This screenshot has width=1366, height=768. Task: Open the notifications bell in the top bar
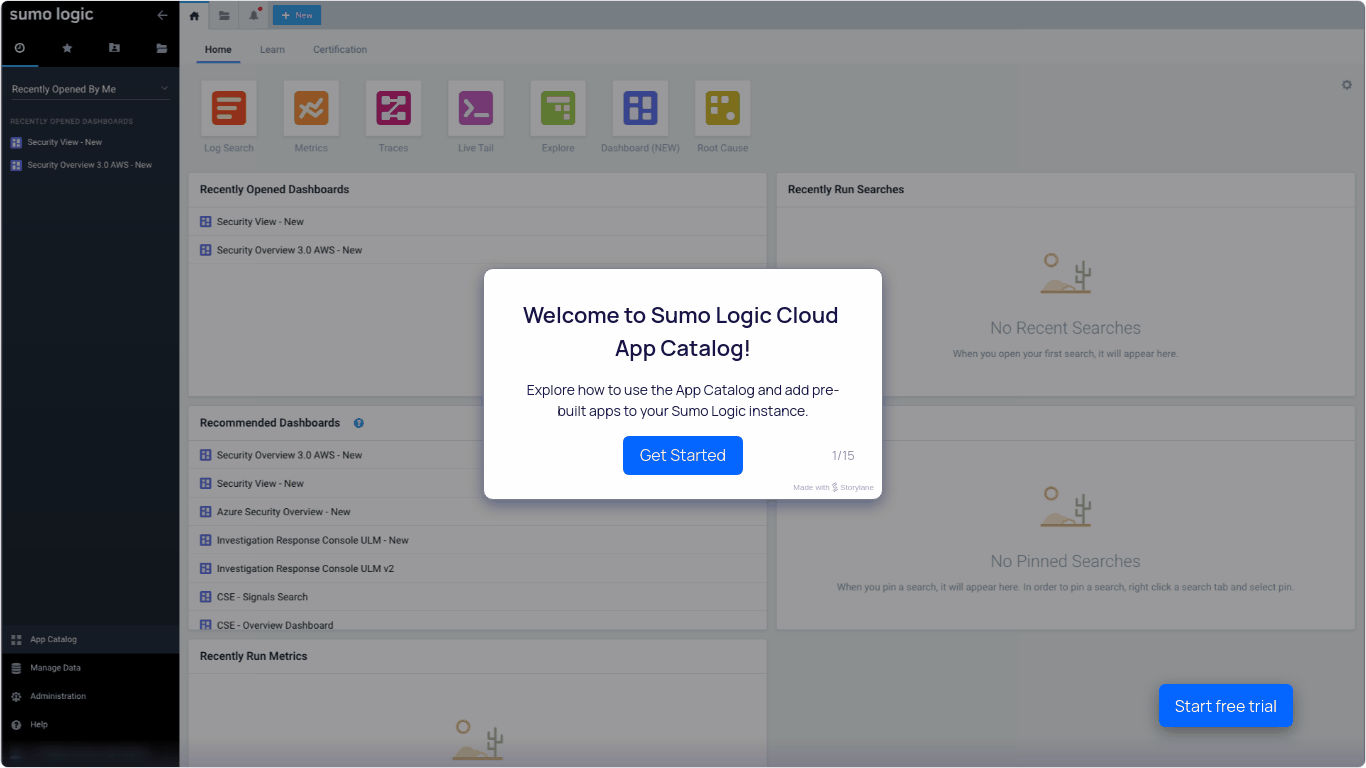pos(254,15)
